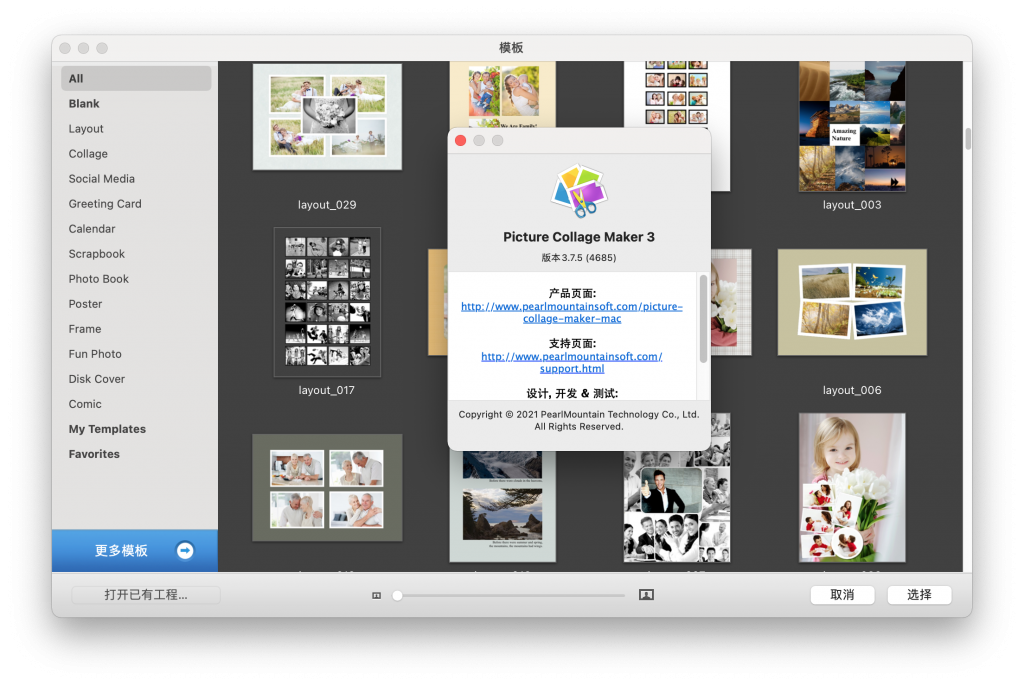1024x686 pixels.
Task: Select the layout_003 template thumbnail
Action: click(x=852, y=126)
